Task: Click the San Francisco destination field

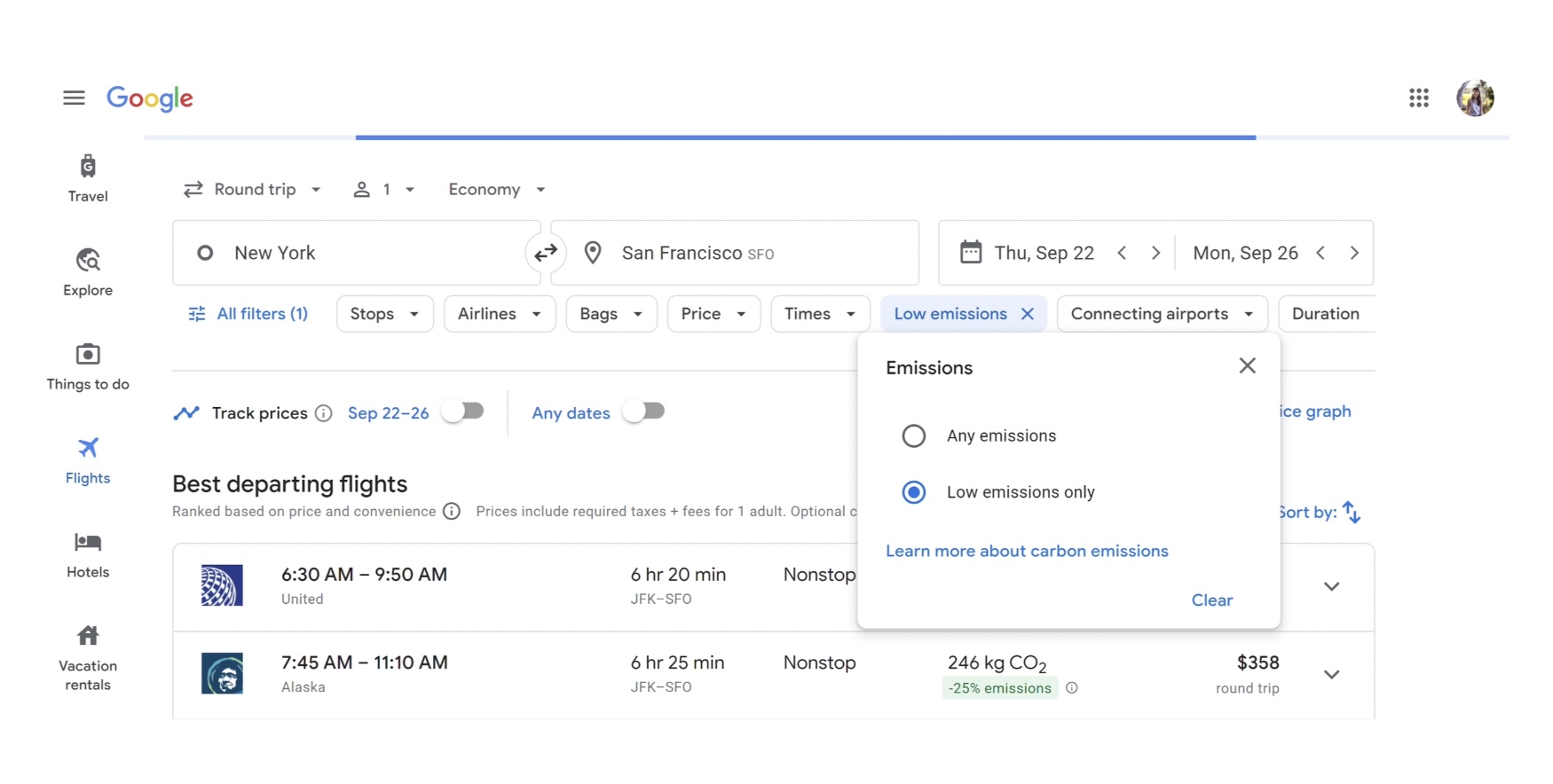Action: [x=737, y=253]
